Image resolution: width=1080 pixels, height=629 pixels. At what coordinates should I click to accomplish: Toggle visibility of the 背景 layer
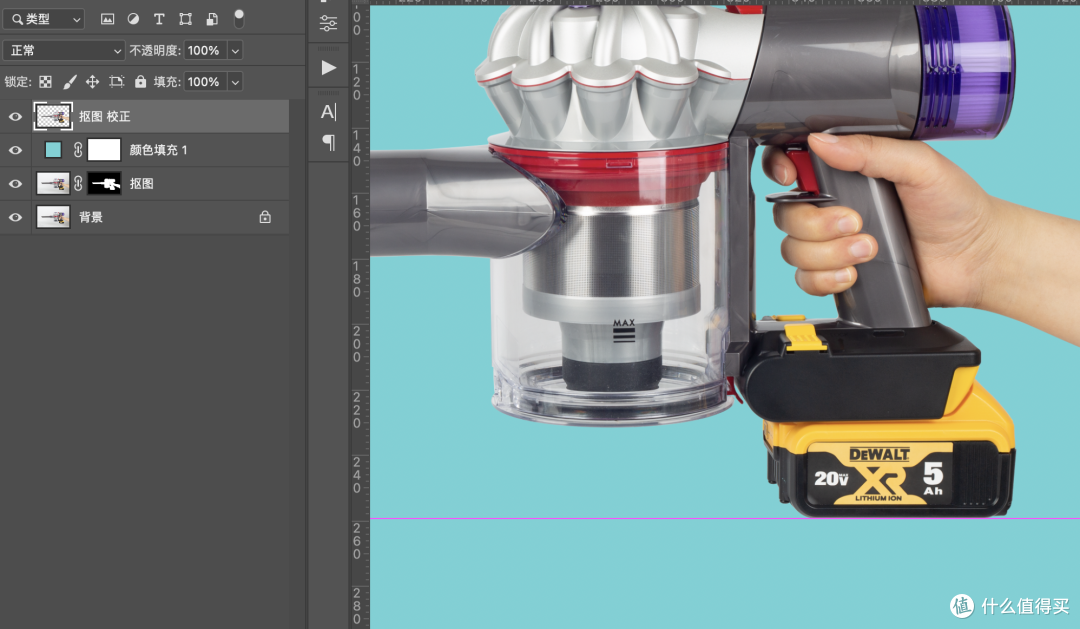pos(15,218)
